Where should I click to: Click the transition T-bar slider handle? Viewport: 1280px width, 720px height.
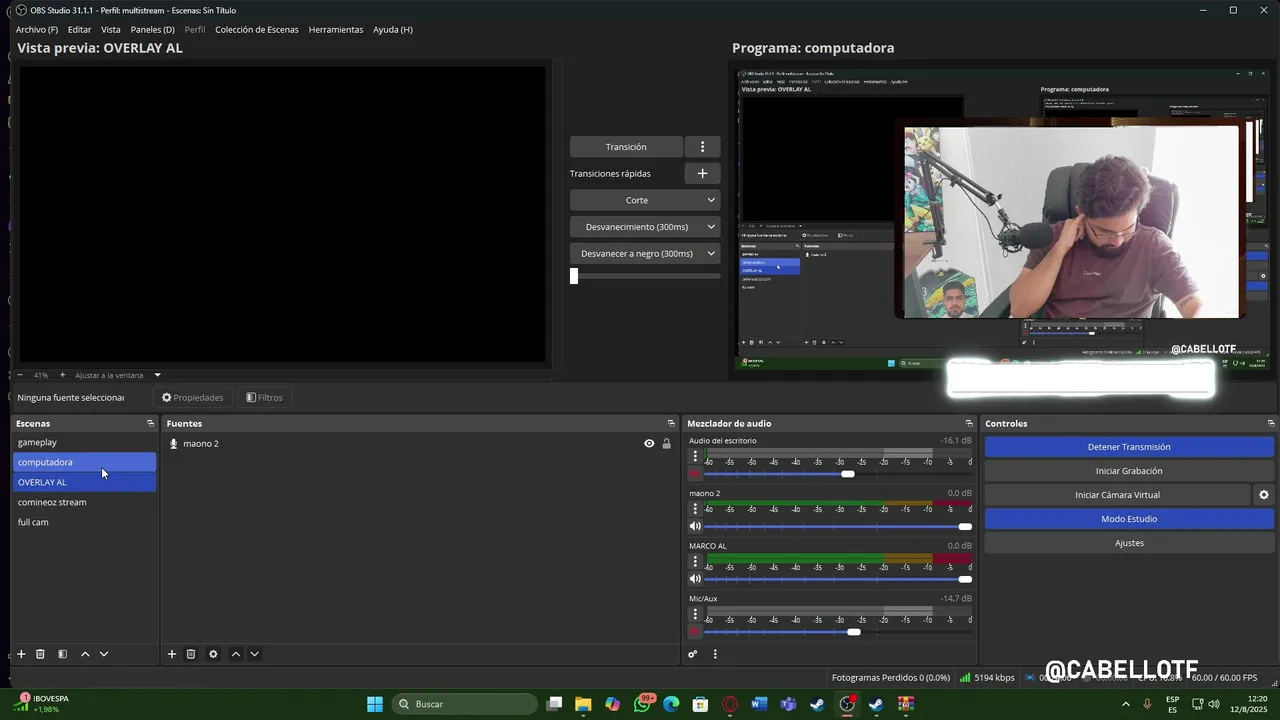[574, 276]
